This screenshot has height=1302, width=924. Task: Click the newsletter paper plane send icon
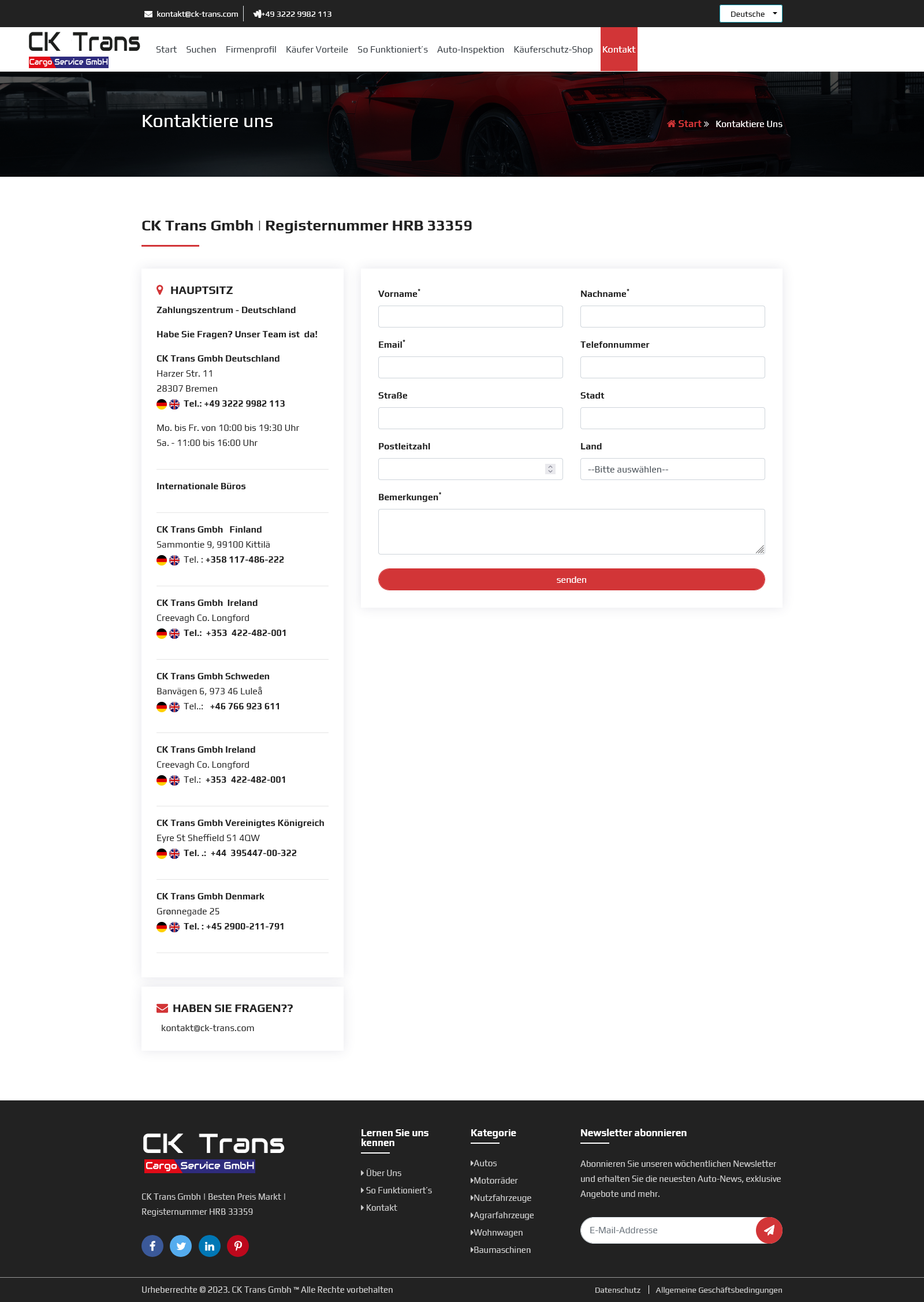(x=769, y=1230)
